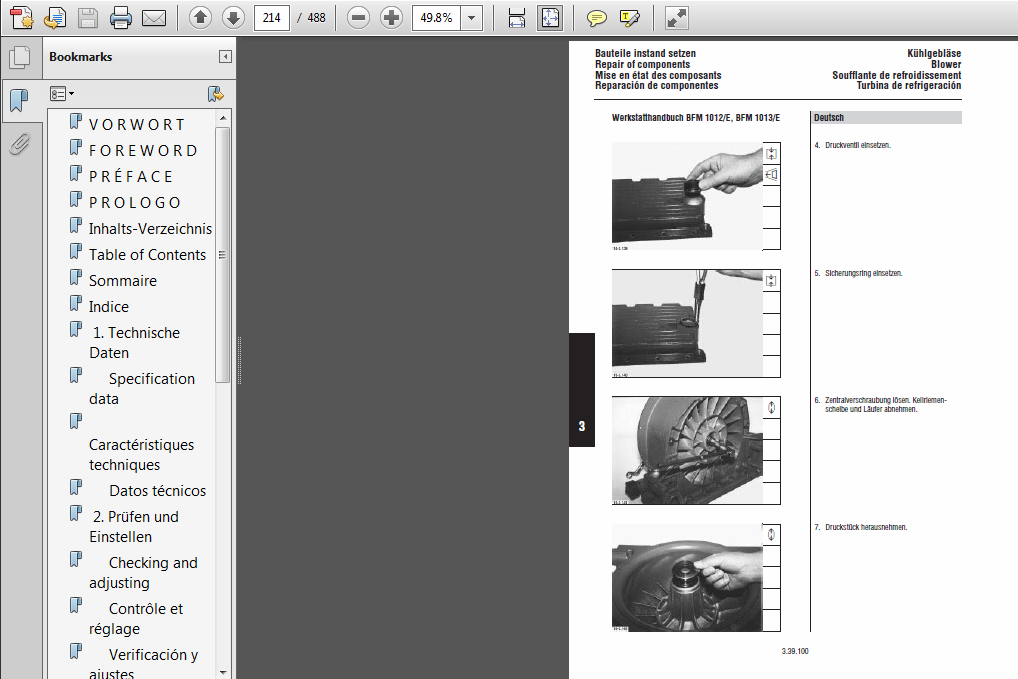Click the Read Mode fullscreen arrows icon
This screenshot has height=679, width=1018.
677,18
